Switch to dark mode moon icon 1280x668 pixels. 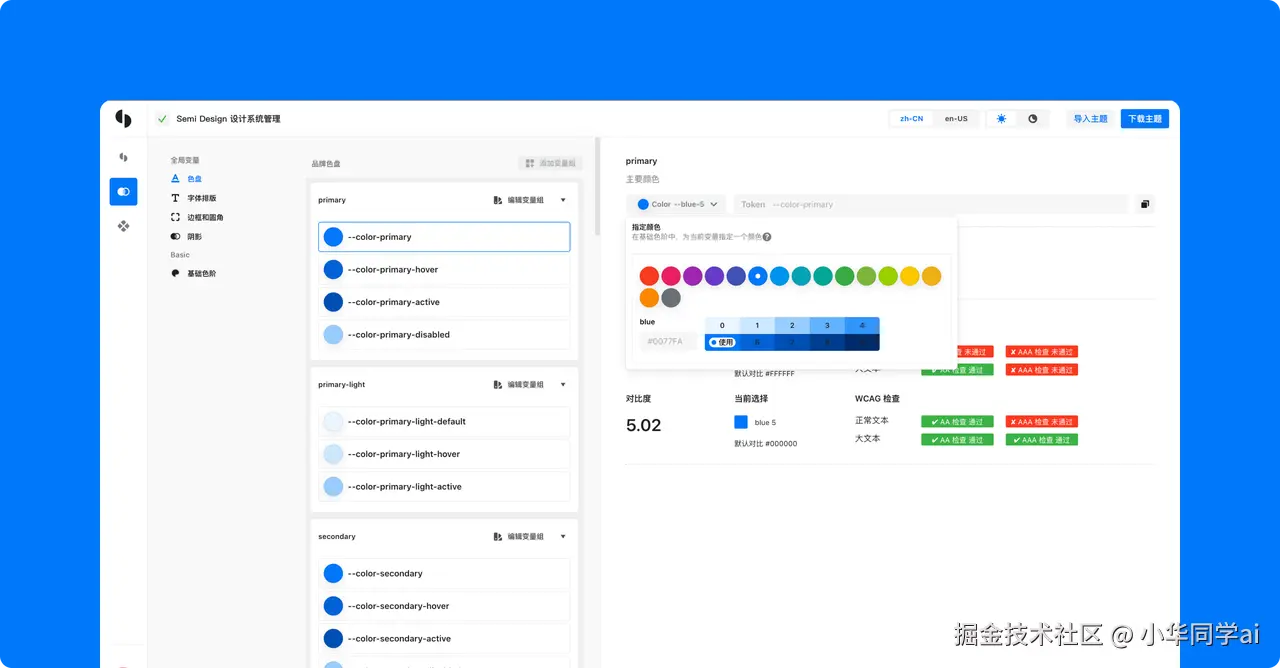click(1032, 118)
